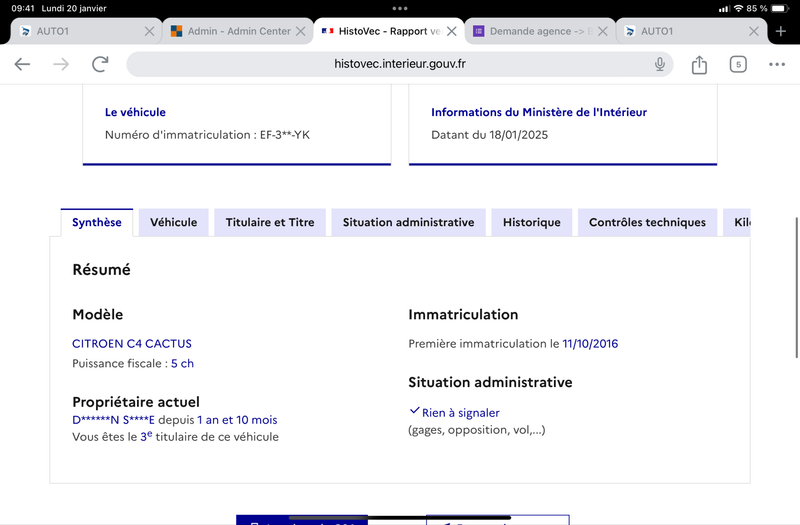Tap the Wi-Fi status icon
800x525 pixels.
tap(738, 8)
